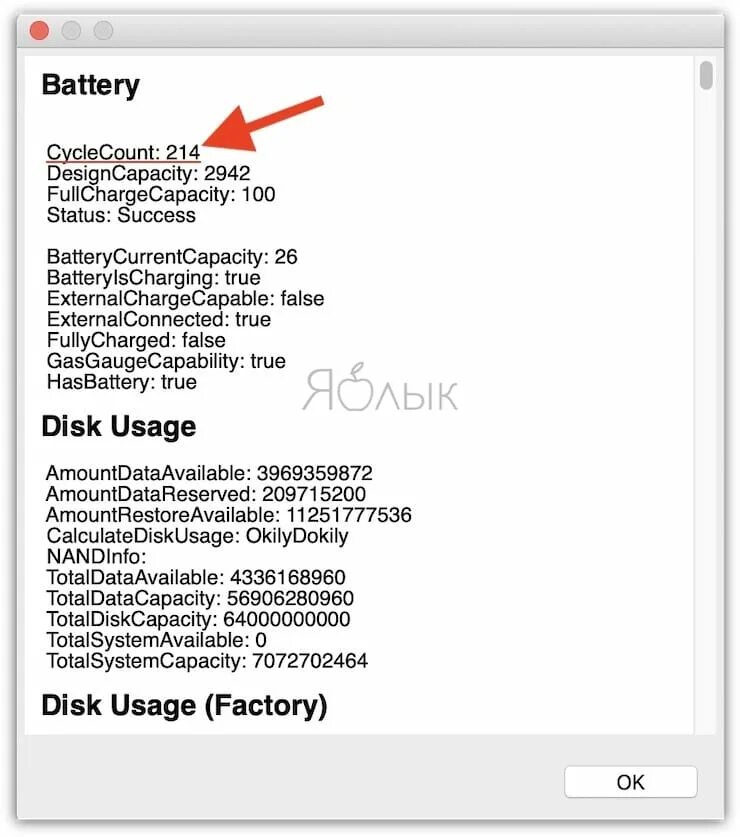Click the grayed-out minimize window button
The image size is (740, 837).
pyautogui.click(x=71, y=30)
